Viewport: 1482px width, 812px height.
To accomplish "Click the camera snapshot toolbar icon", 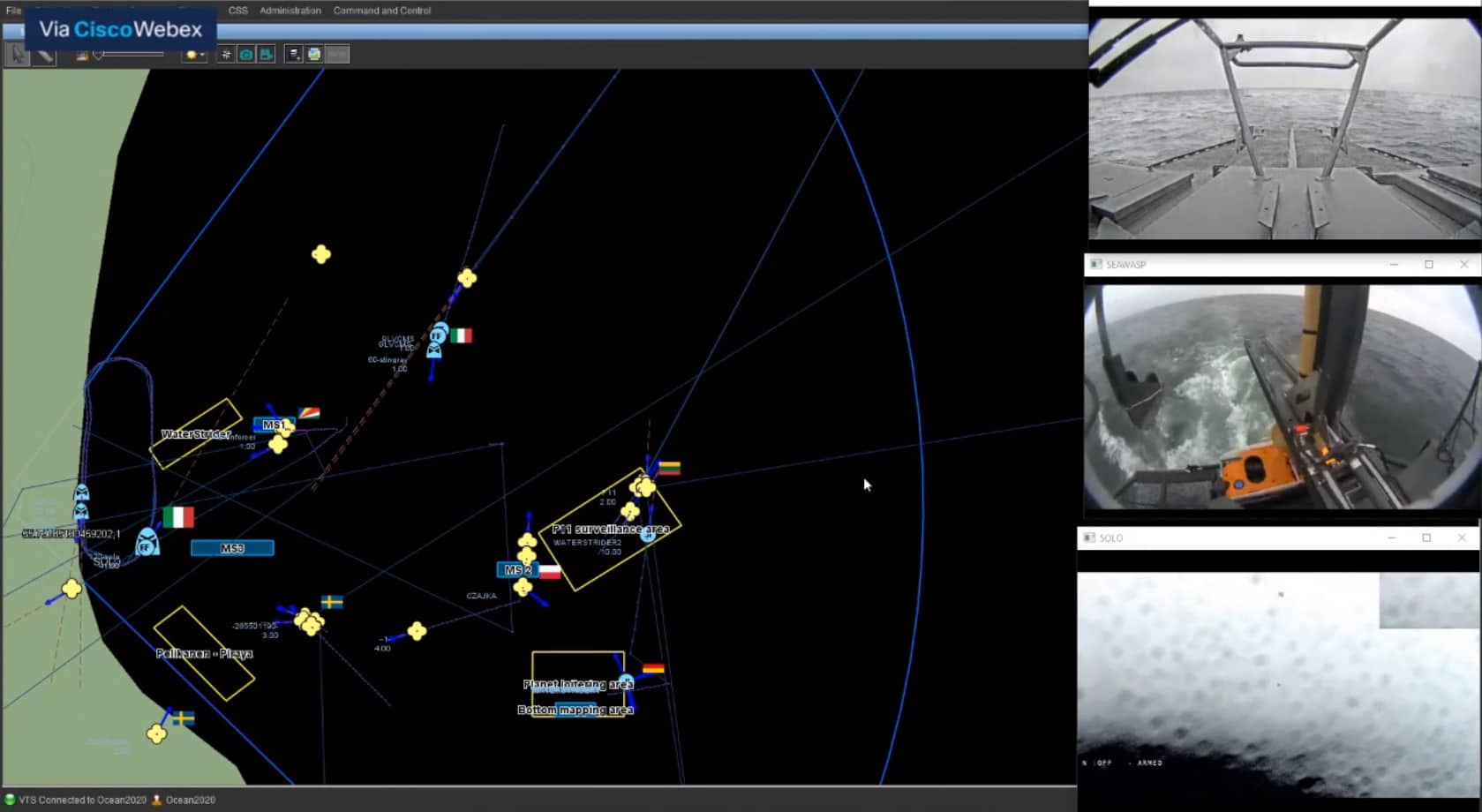I will tap(246, 55).
